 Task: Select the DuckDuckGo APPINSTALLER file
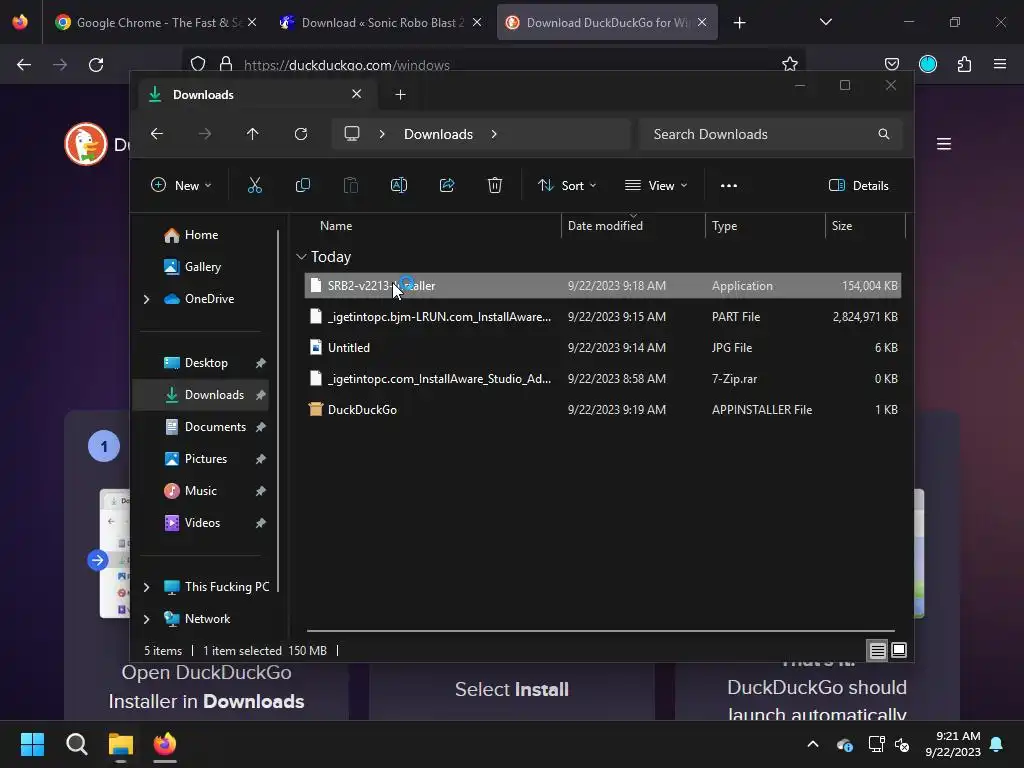603,410
